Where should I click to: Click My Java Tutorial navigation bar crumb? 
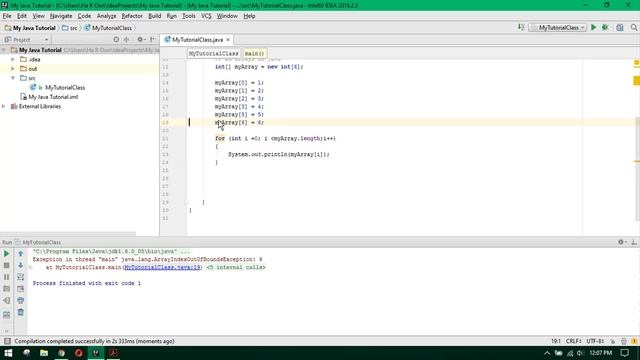point(31,28)
